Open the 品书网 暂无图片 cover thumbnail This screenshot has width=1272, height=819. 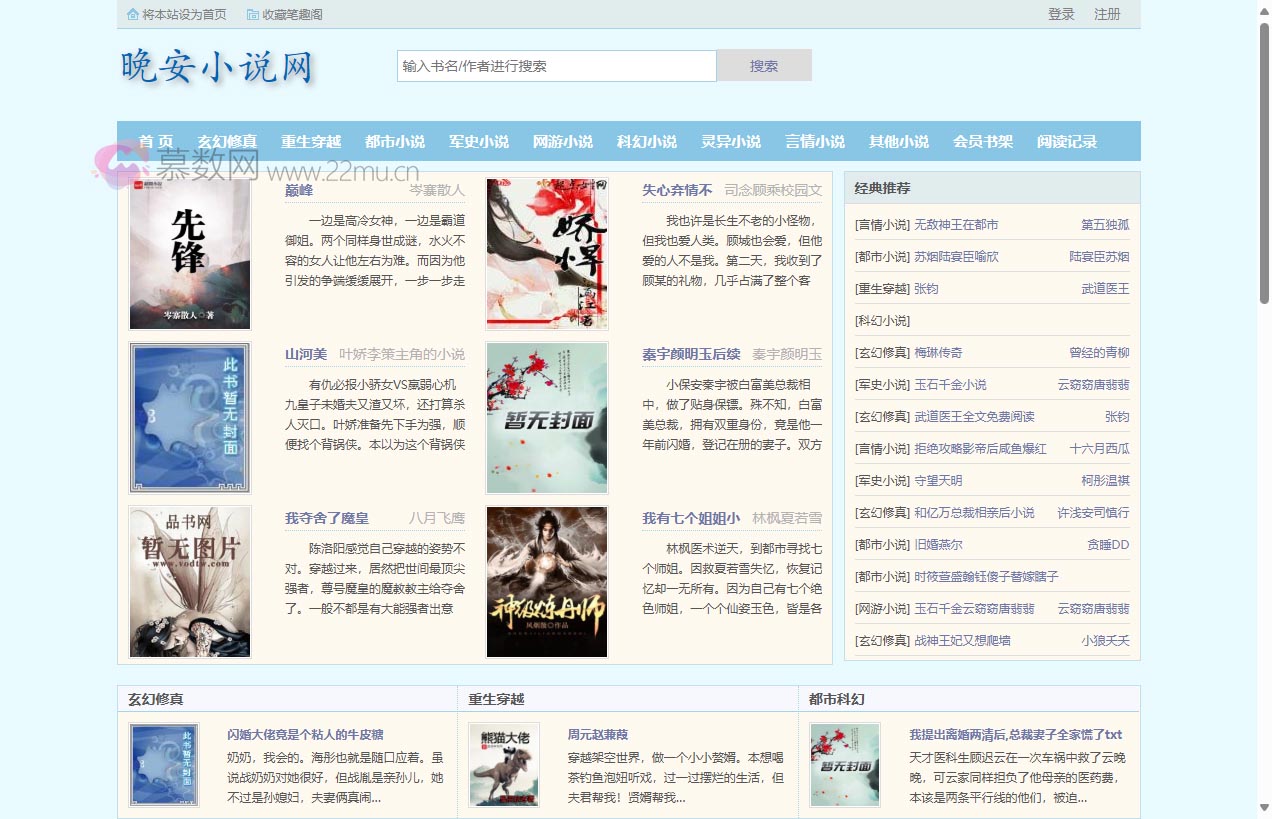coord(190,581)
